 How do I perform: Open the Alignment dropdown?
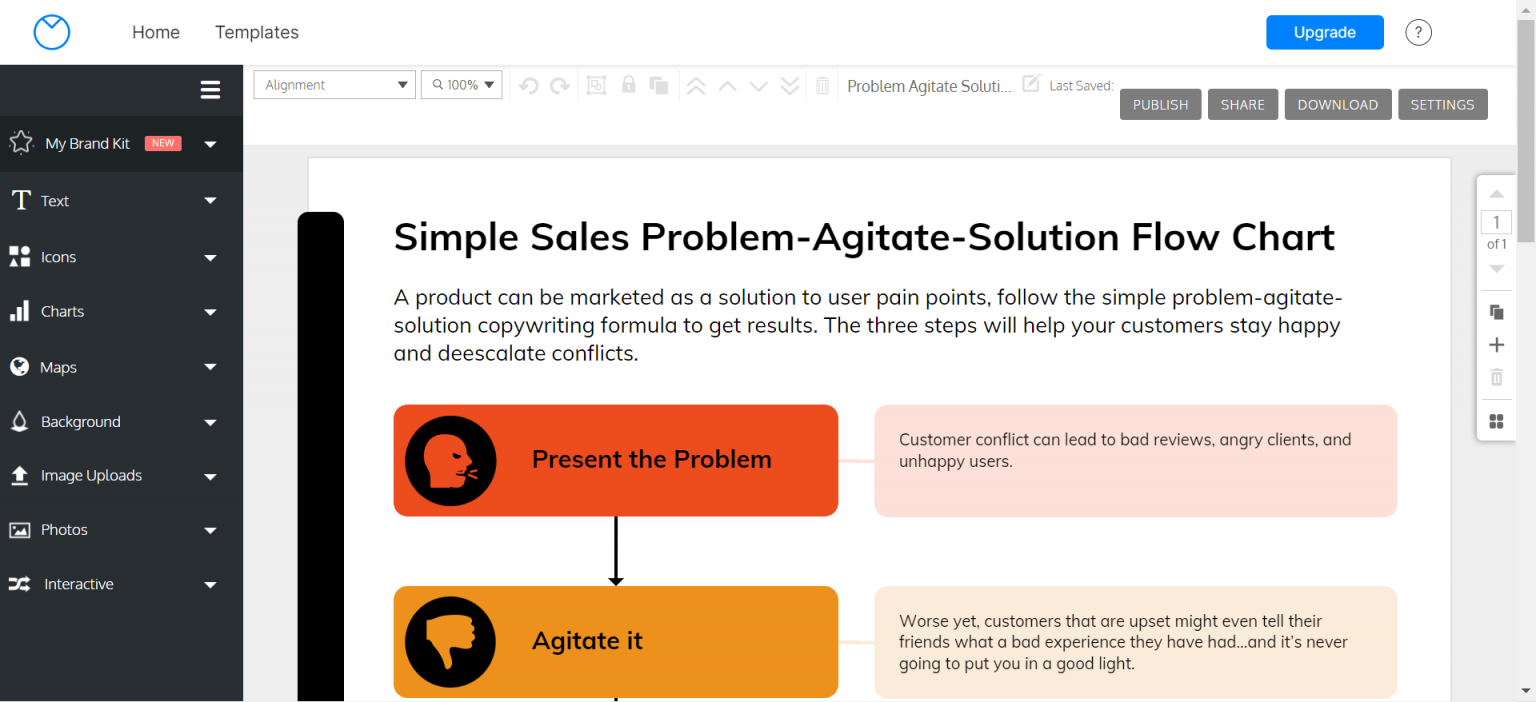[x=334, y=84]
